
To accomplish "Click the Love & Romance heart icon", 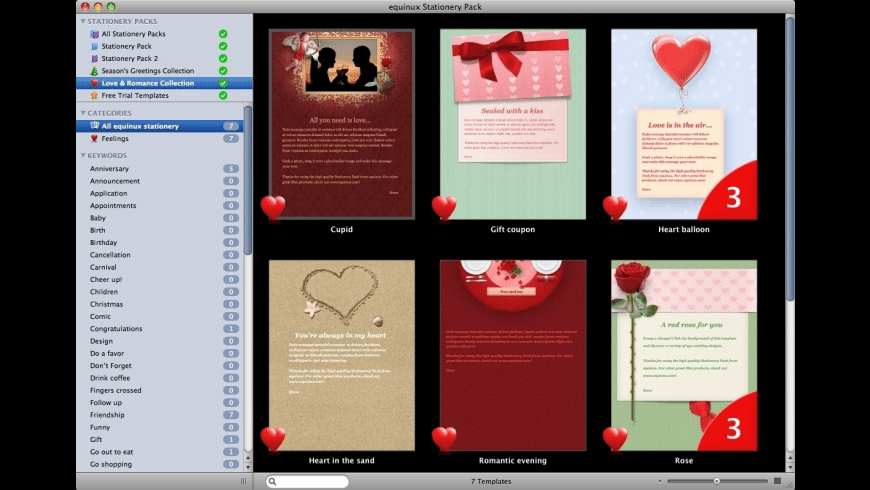I will pos(94,83).
